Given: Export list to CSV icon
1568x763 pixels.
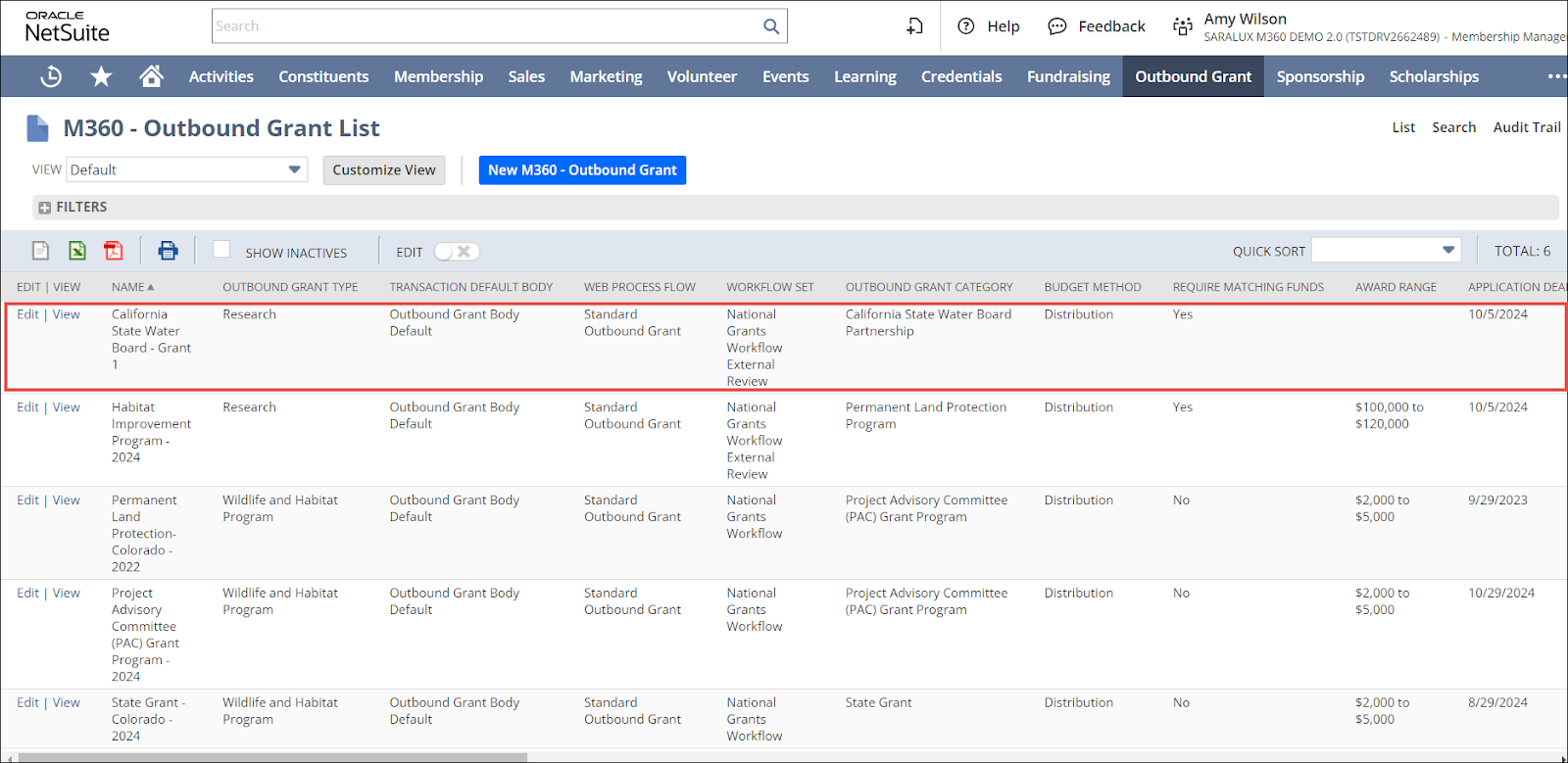Looking at the screenshot, I should tap(40, 252).
